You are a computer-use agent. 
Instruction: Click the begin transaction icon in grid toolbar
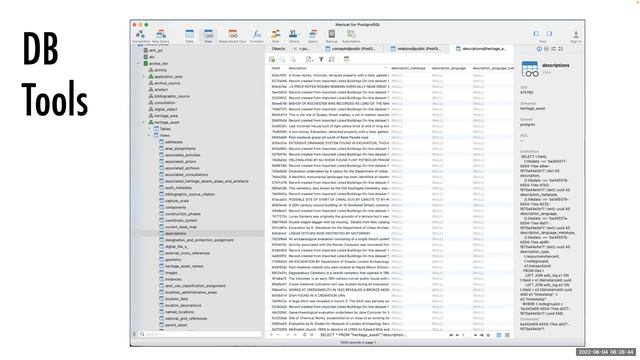click(272, 60)
